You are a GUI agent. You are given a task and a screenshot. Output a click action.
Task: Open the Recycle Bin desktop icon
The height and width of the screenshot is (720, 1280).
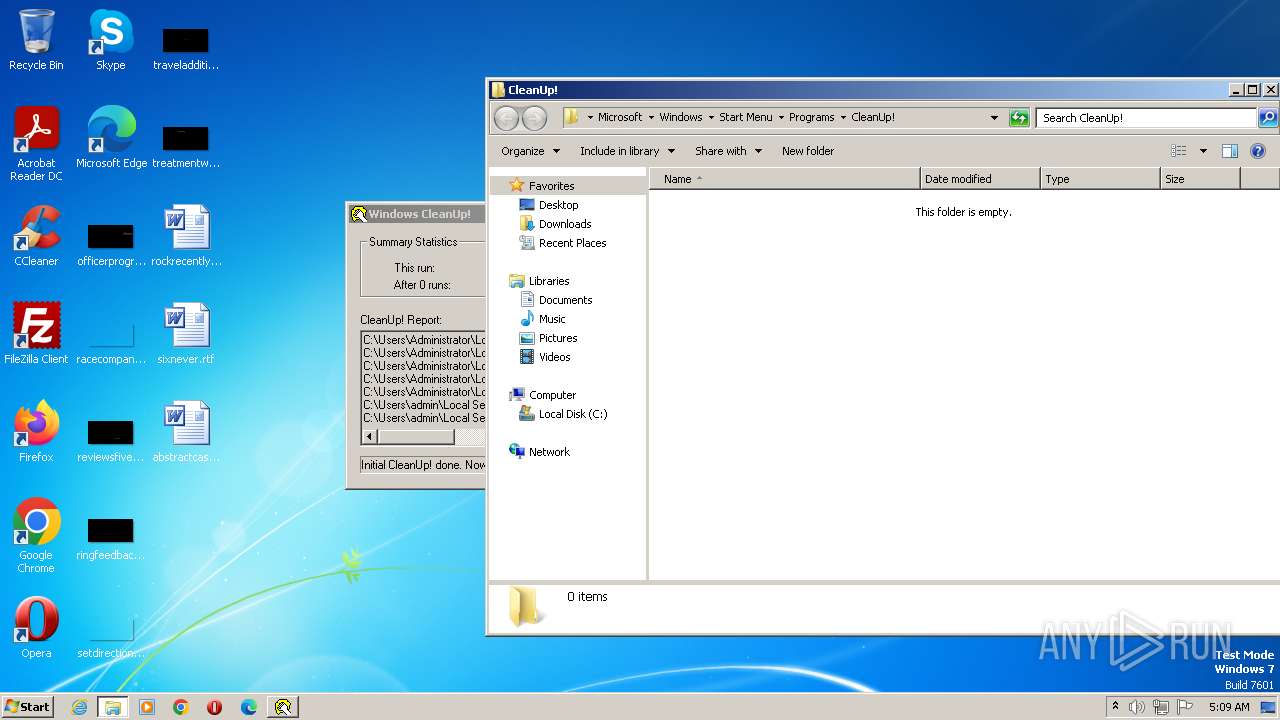(36, 40)
